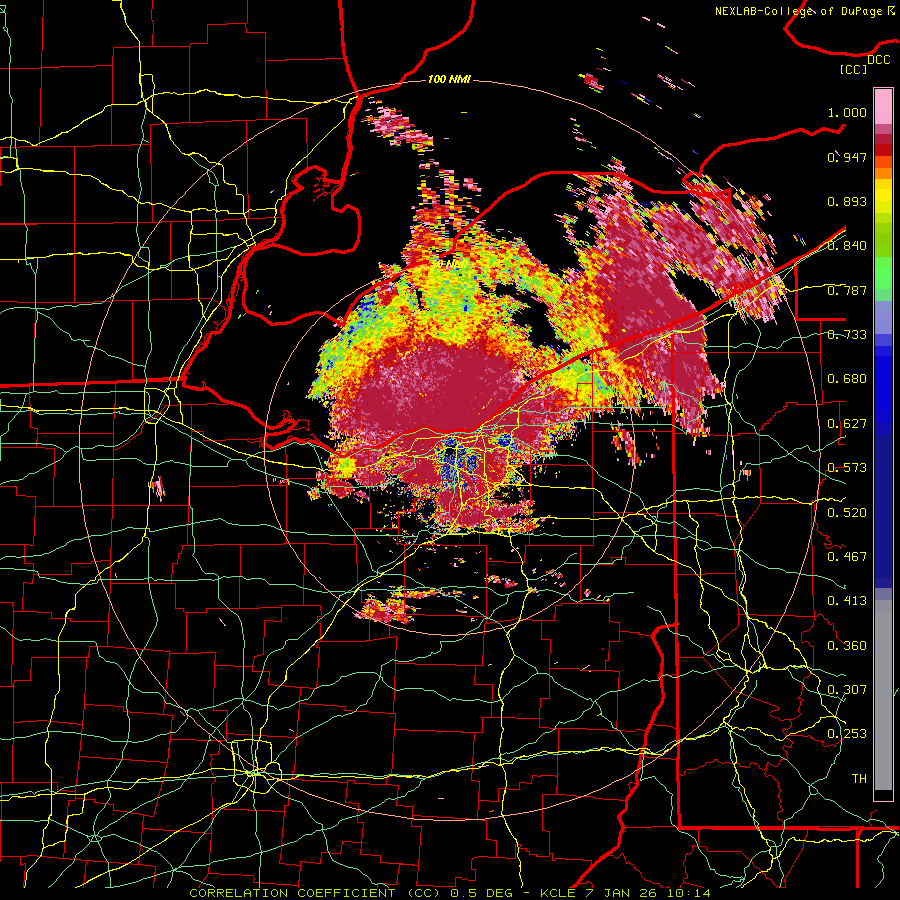Select the 0.307 scale label

847,689
